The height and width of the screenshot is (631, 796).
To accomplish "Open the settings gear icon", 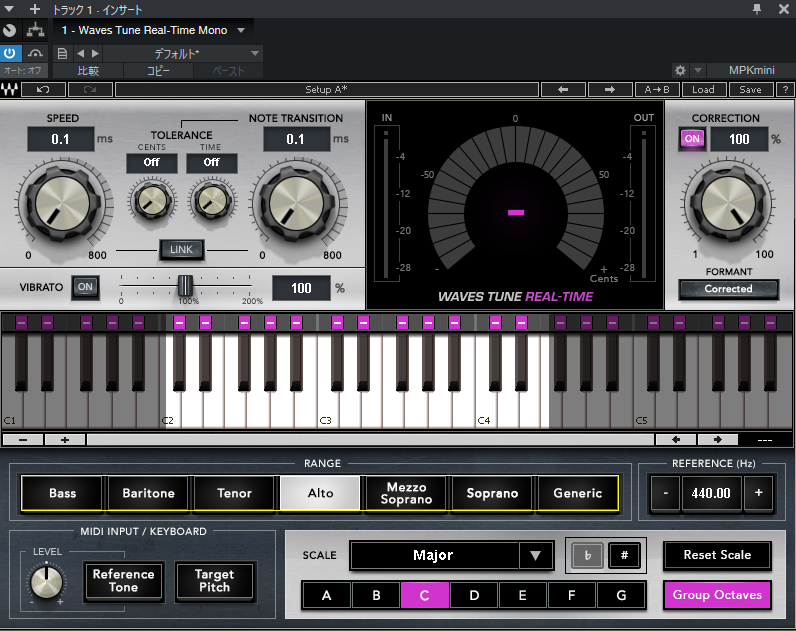I will 680,70.
